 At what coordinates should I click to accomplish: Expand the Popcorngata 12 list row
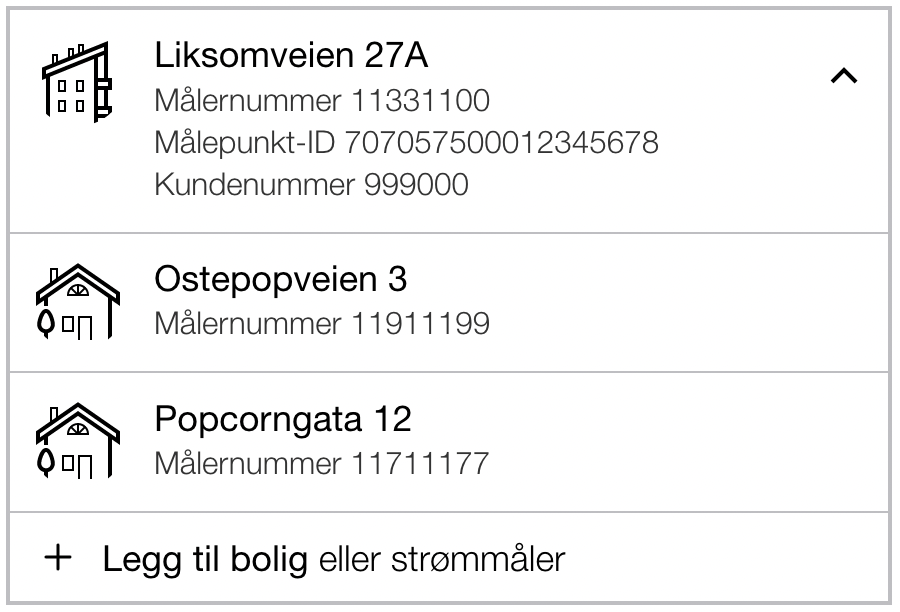tap(449, 442)
